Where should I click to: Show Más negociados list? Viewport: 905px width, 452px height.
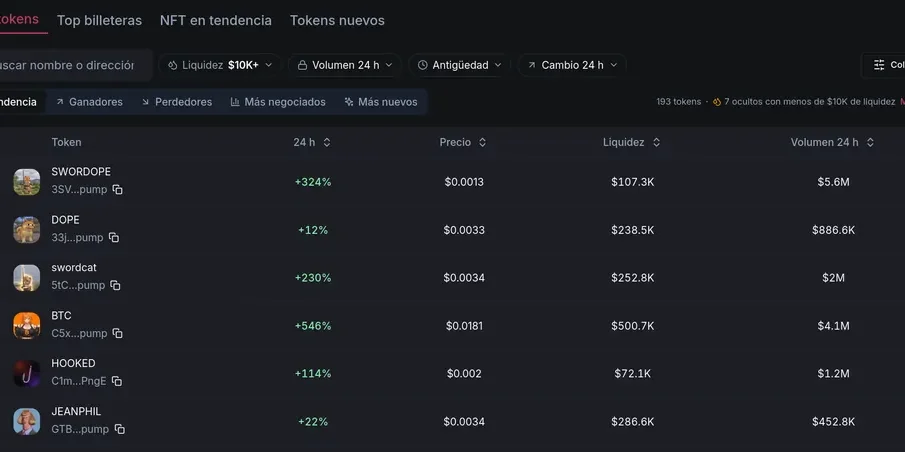click(x=278, y=102)
